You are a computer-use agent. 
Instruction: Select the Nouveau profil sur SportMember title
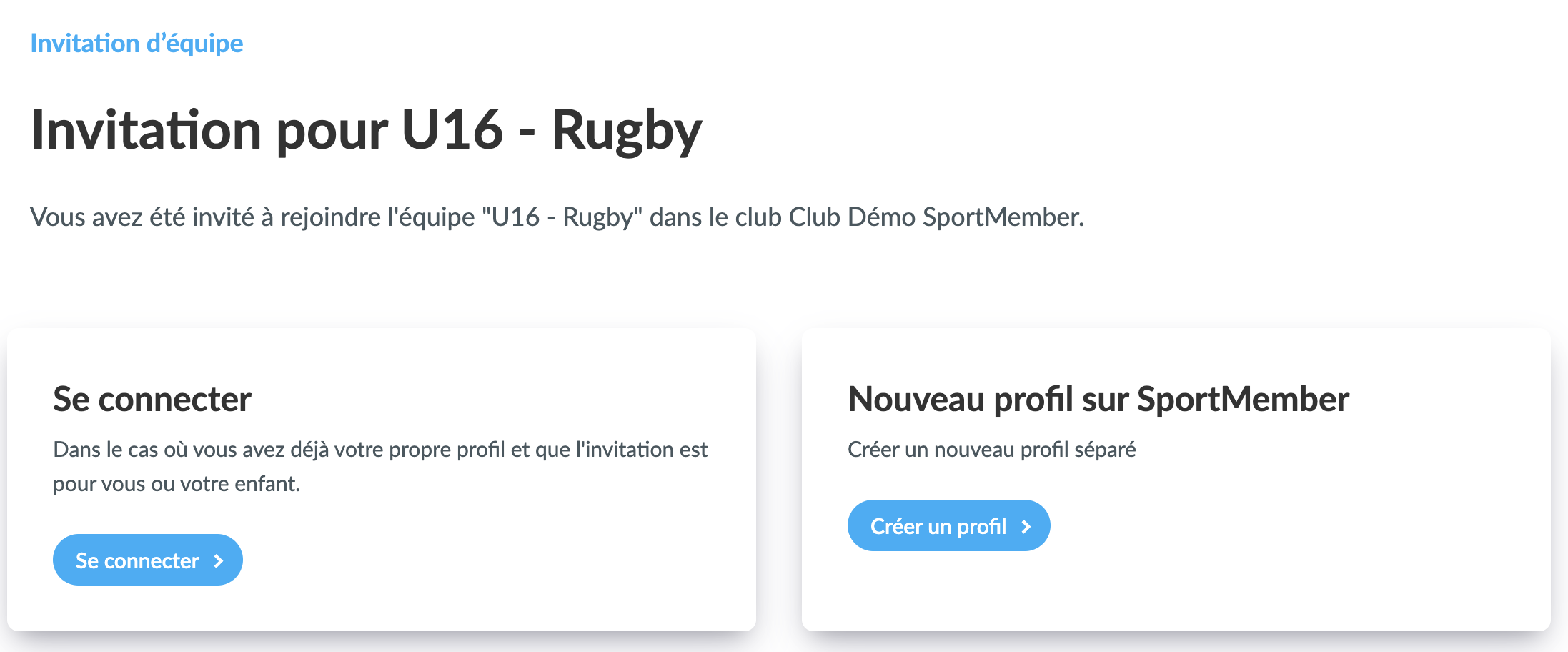point(1098,399)
